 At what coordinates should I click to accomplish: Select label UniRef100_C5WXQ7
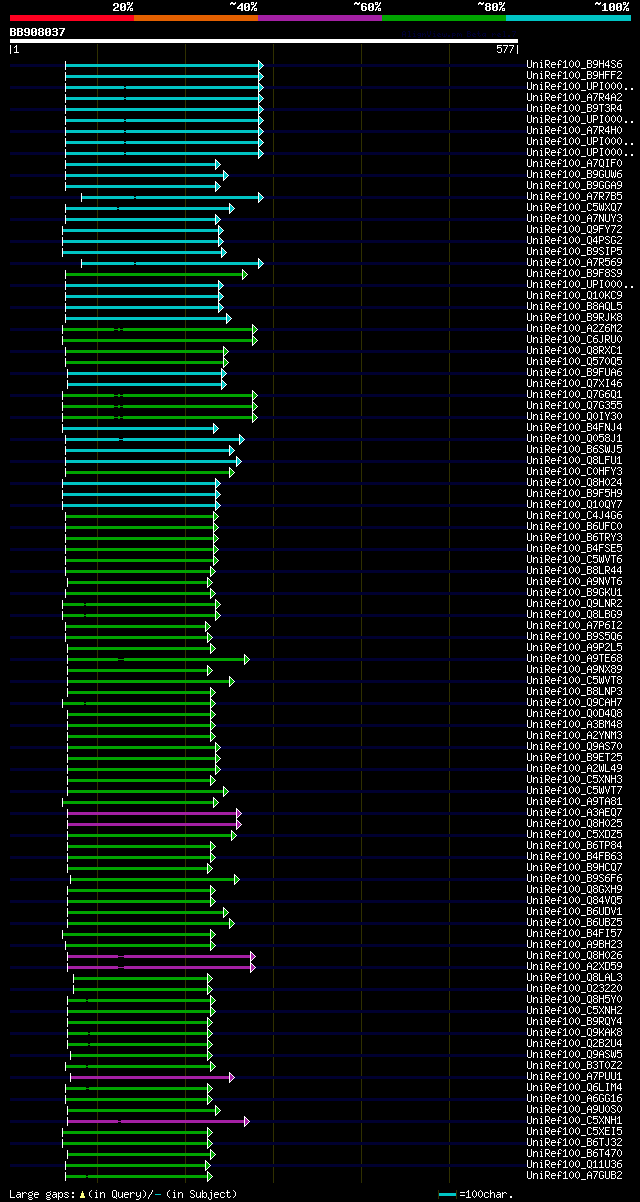[x=574, y=207]
